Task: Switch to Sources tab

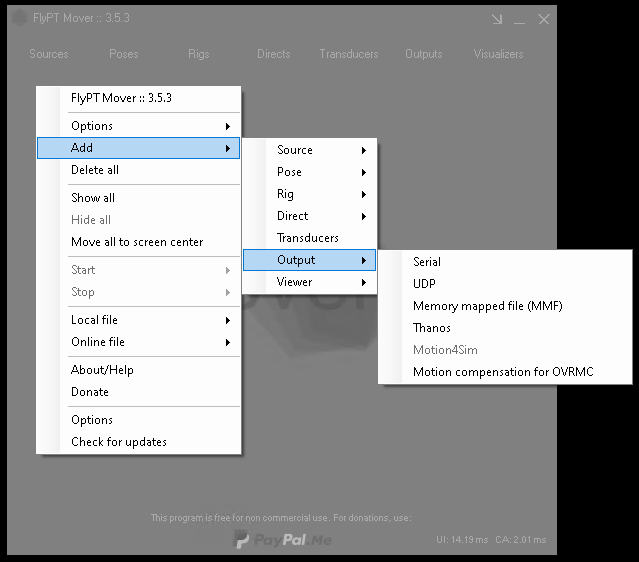Action: (49, 54)
